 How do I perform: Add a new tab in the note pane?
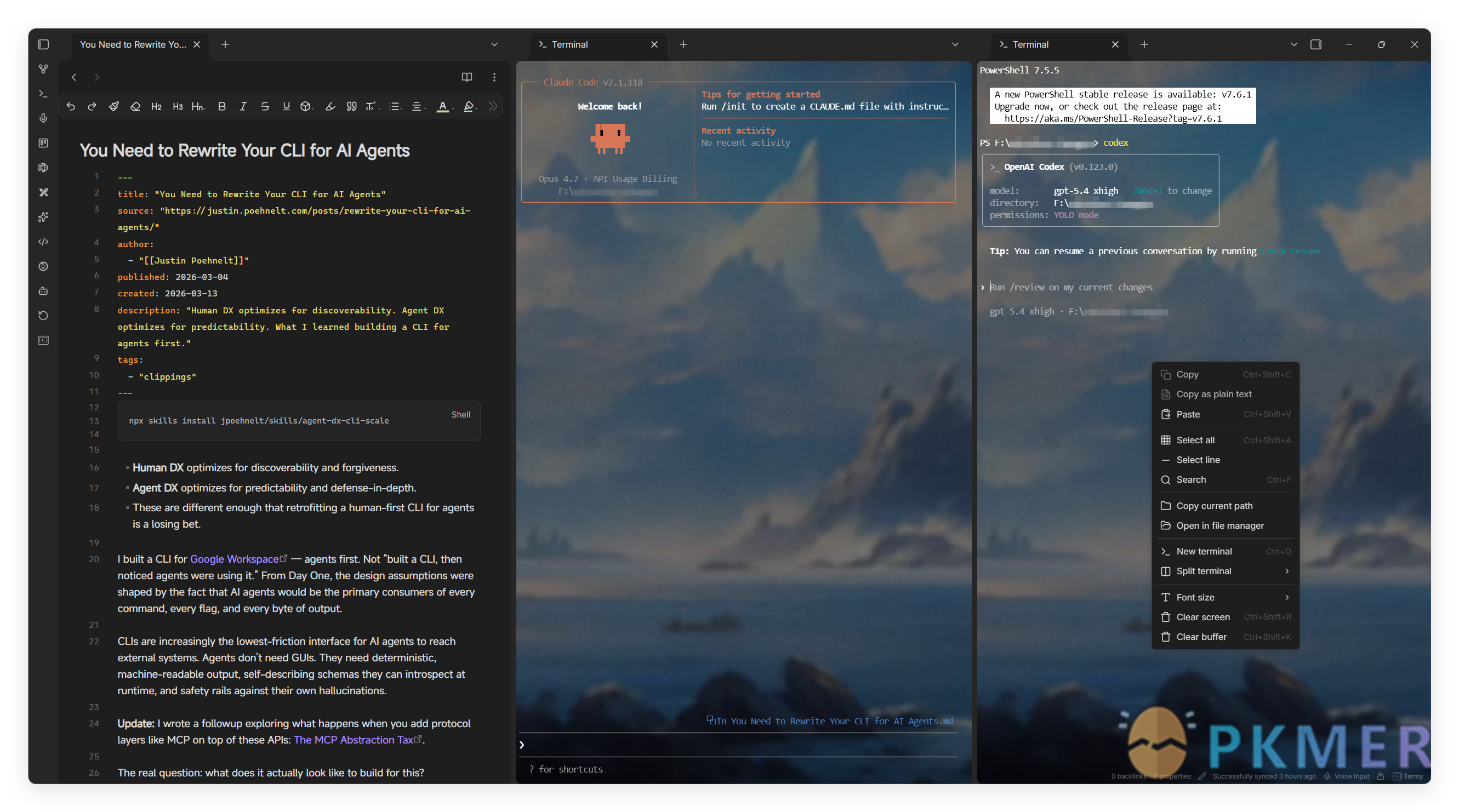pyautogui.click(x=225, y=44)
